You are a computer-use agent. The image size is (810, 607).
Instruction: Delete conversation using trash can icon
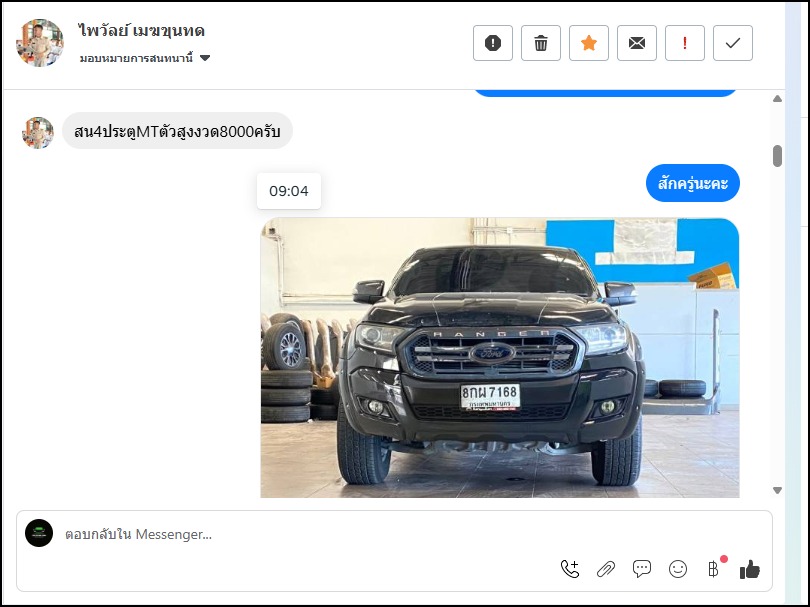(541, 43)
